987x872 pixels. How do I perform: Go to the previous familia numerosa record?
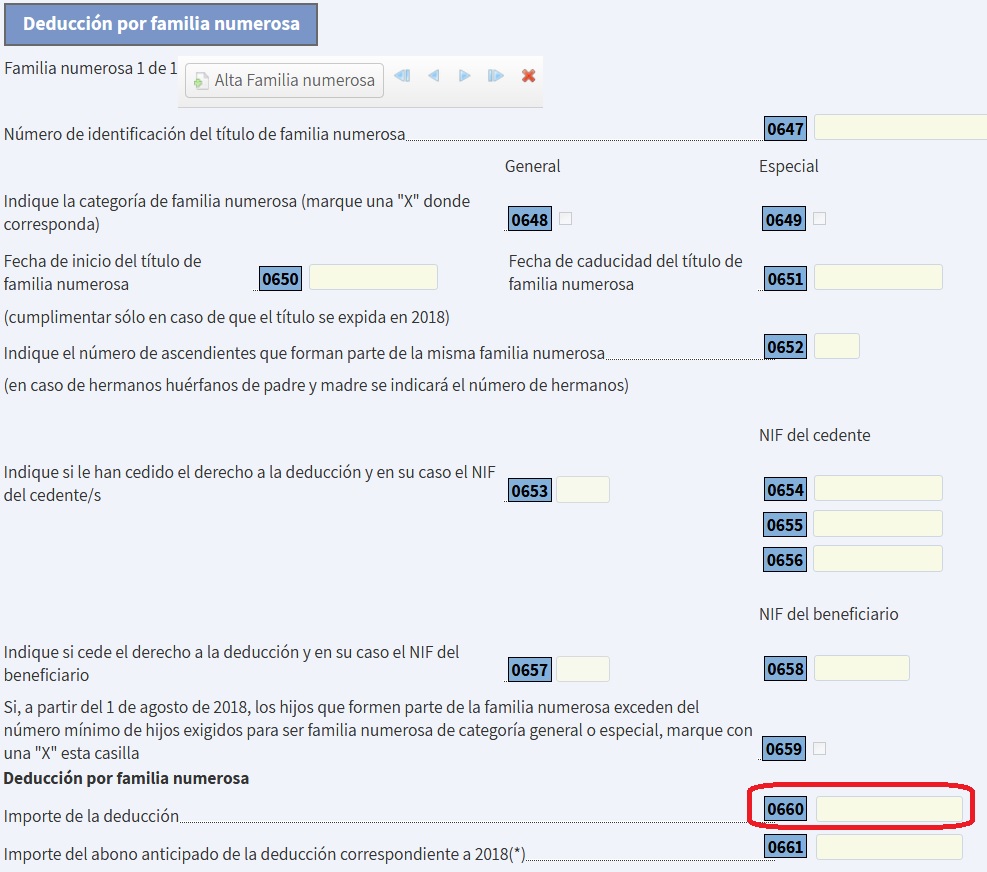click(x=433, y=76)
